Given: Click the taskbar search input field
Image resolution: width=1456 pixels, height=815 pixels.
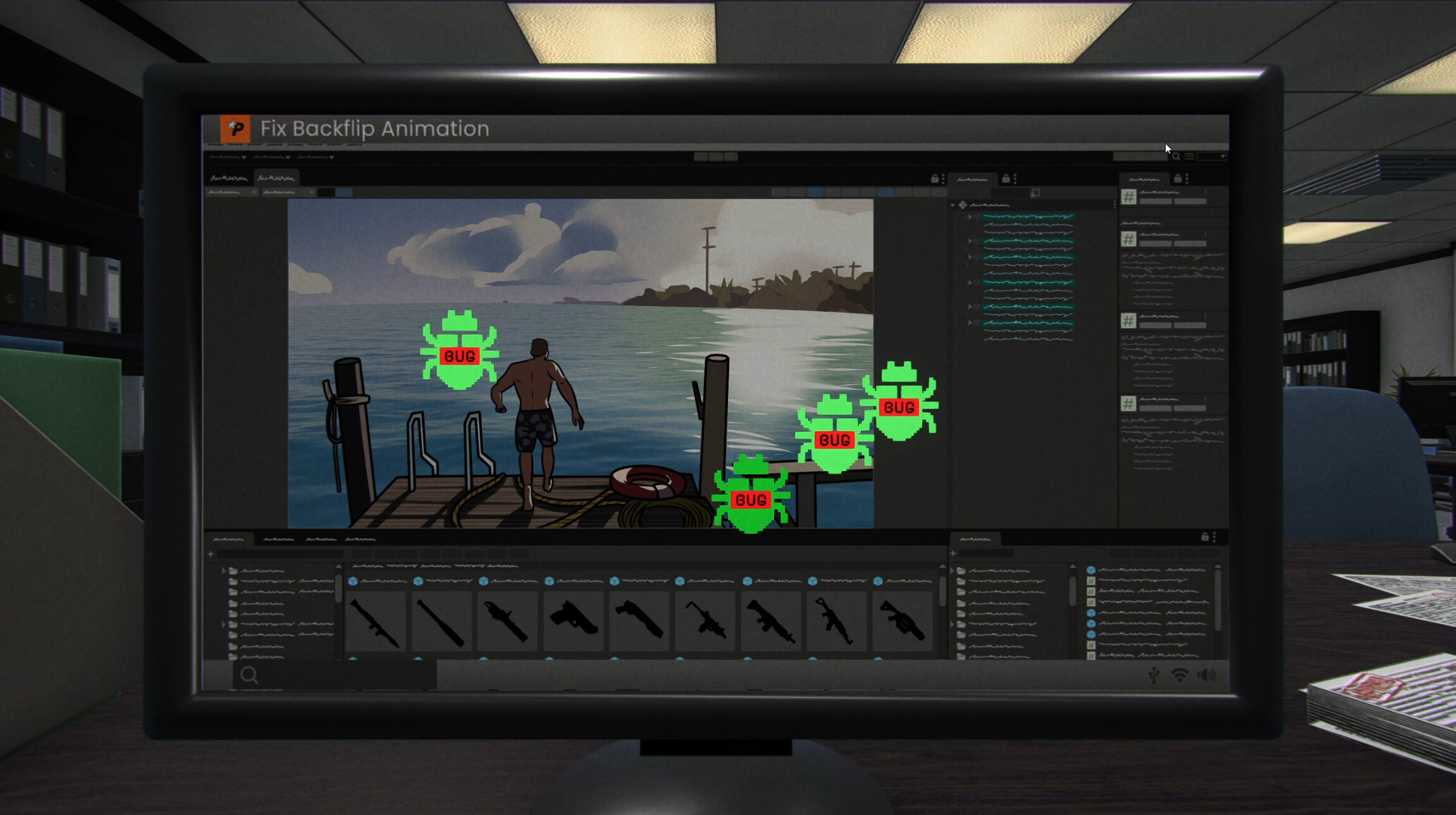Looking at the screenshot, I should click(335, 675).
